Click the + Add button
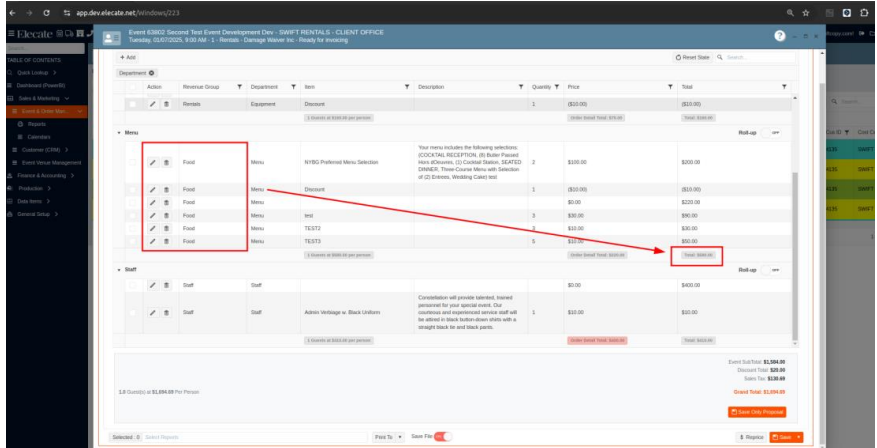 [x=128, y=58]
